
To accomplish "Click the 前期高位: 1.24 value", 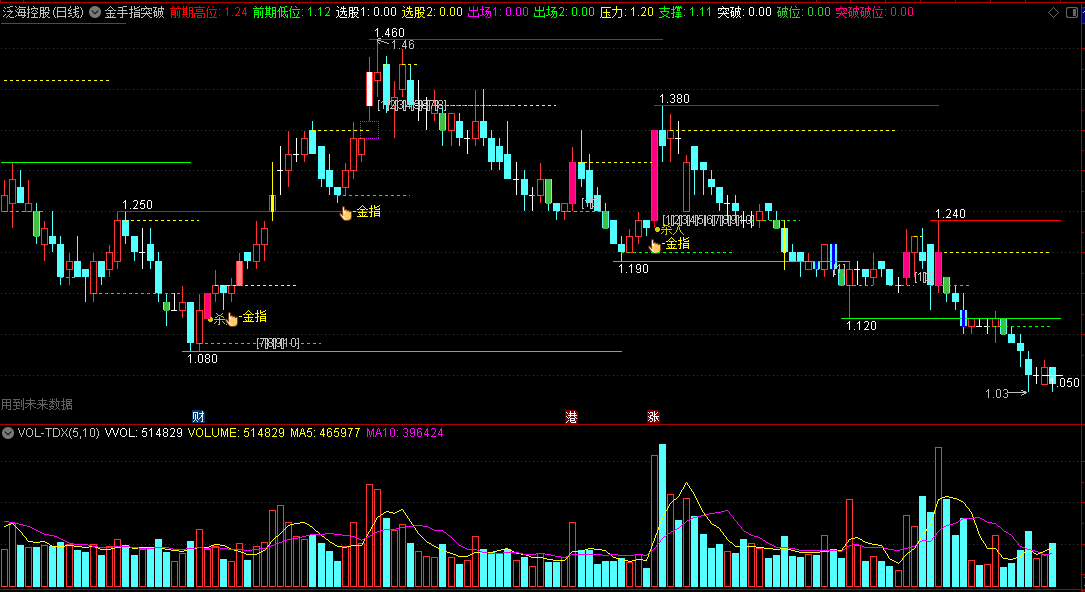I will [x=208, y=12].
